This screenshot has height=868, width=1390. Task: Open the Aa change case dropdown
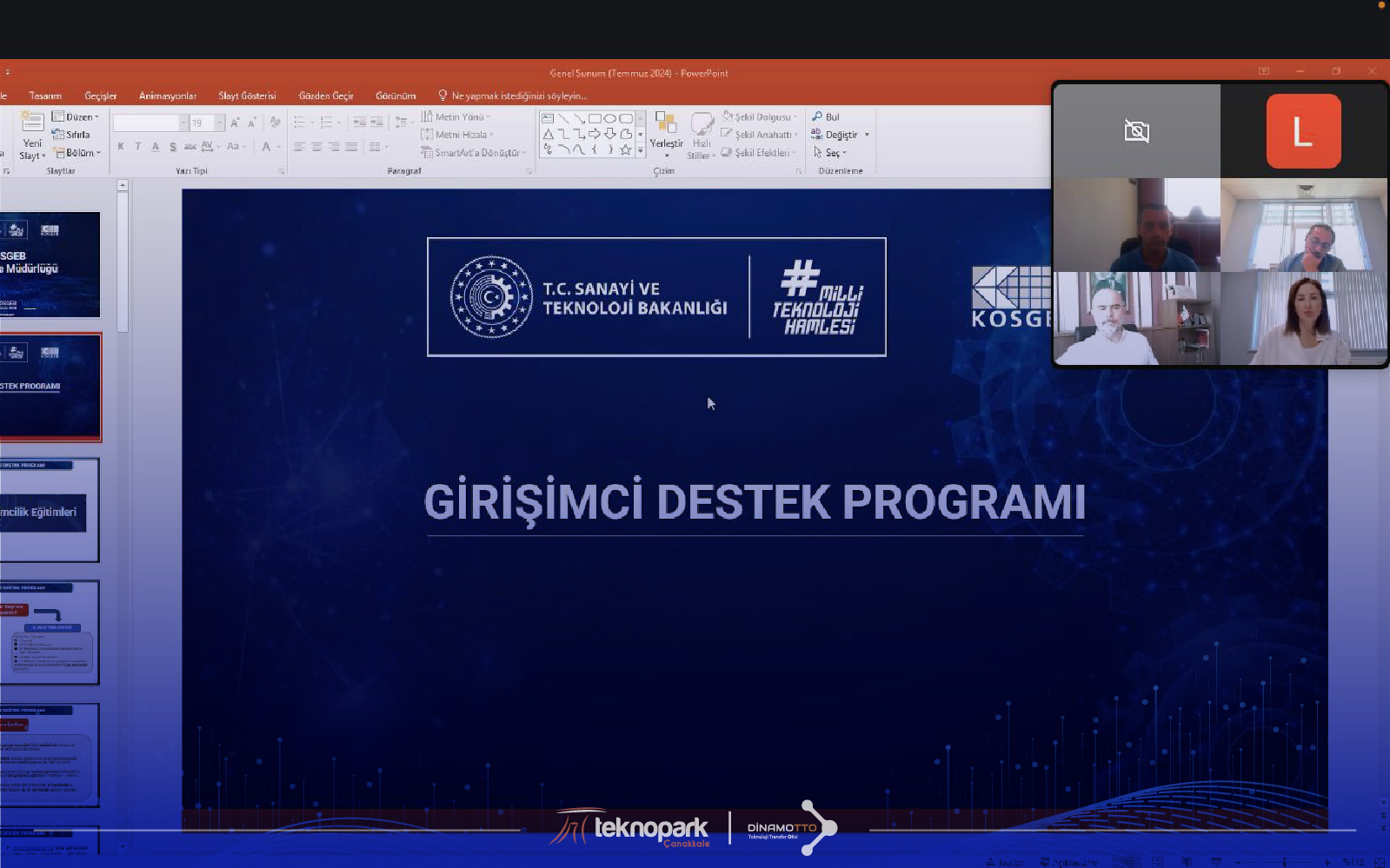(x=235, y=147)
